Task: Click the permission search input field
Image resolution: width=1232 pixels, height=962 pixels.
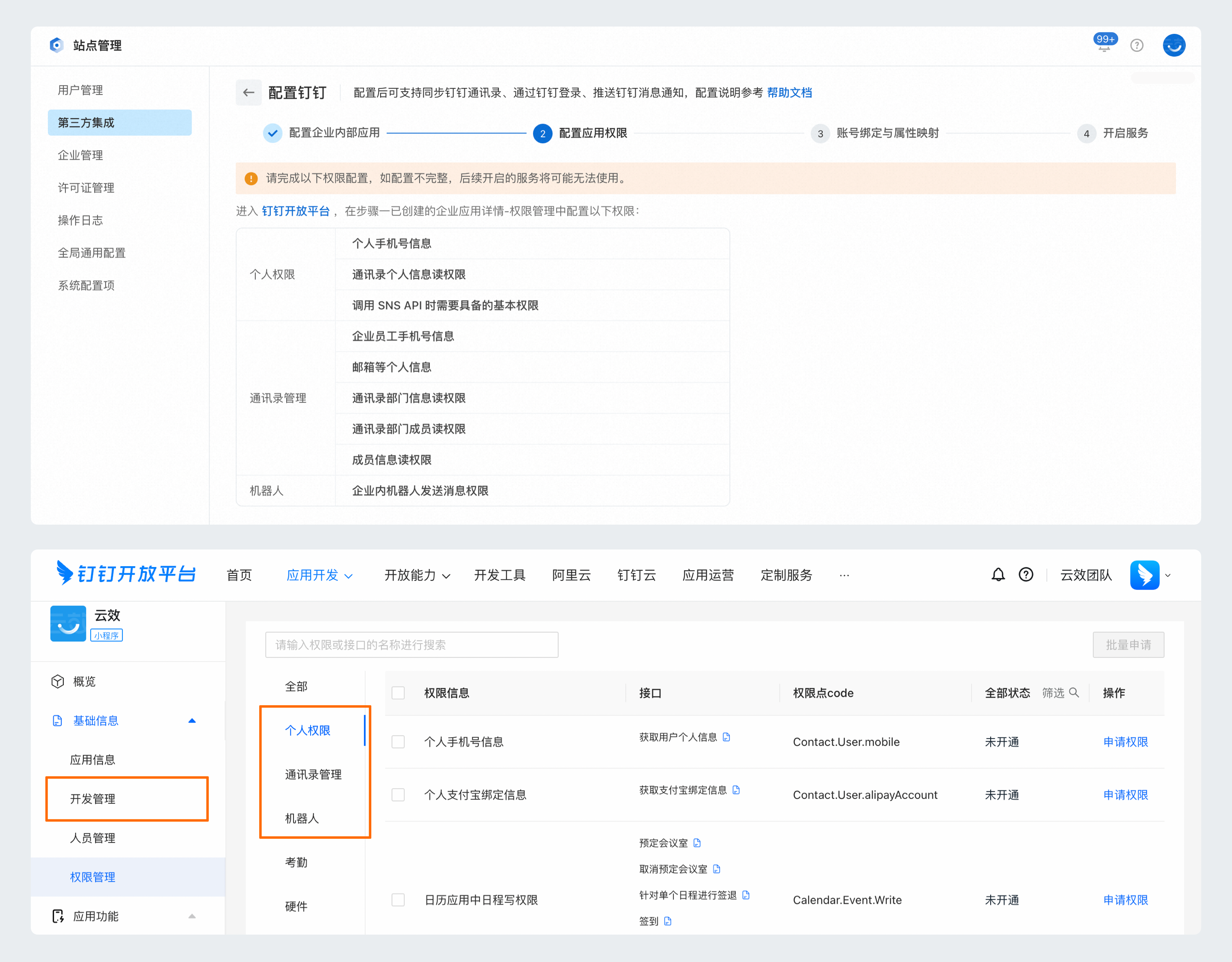Action: click(412, 645)
